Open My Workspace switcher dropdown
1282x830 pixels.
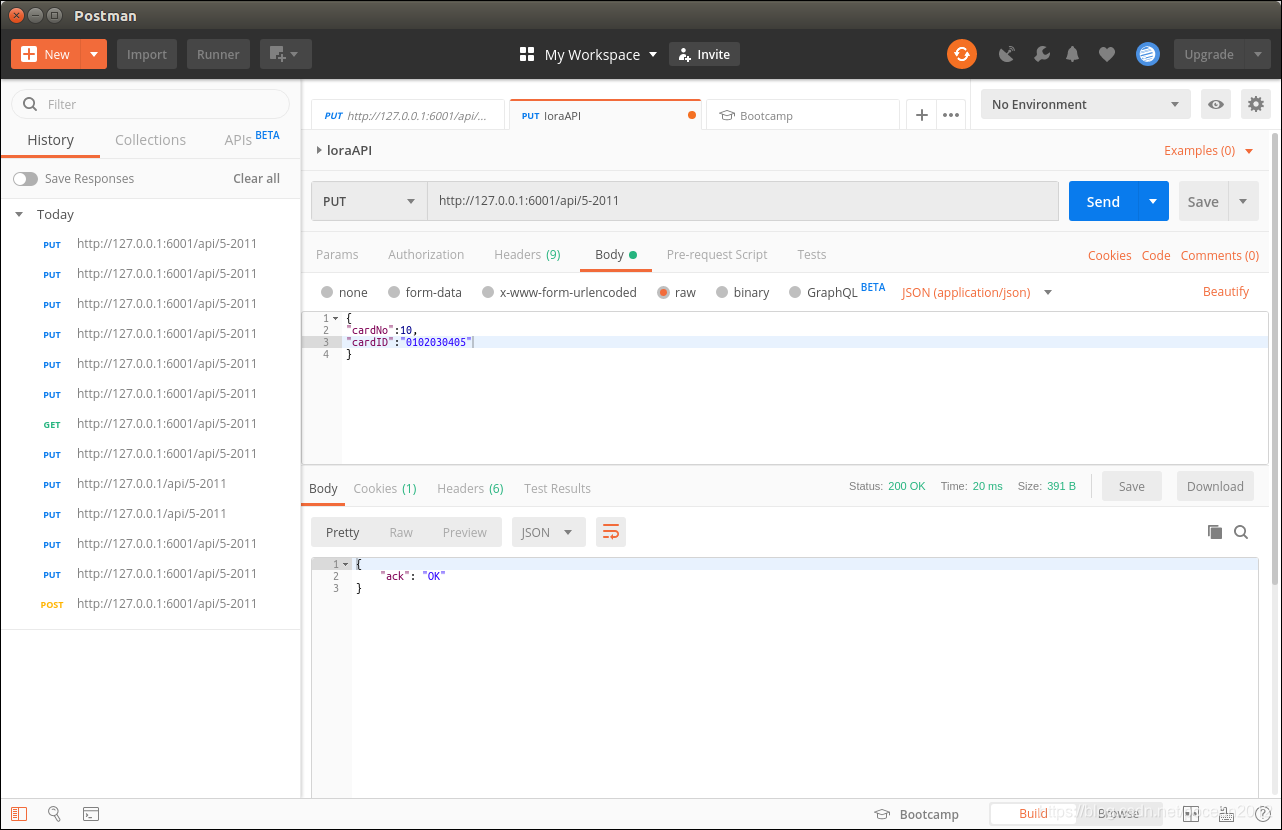[601, 54]
